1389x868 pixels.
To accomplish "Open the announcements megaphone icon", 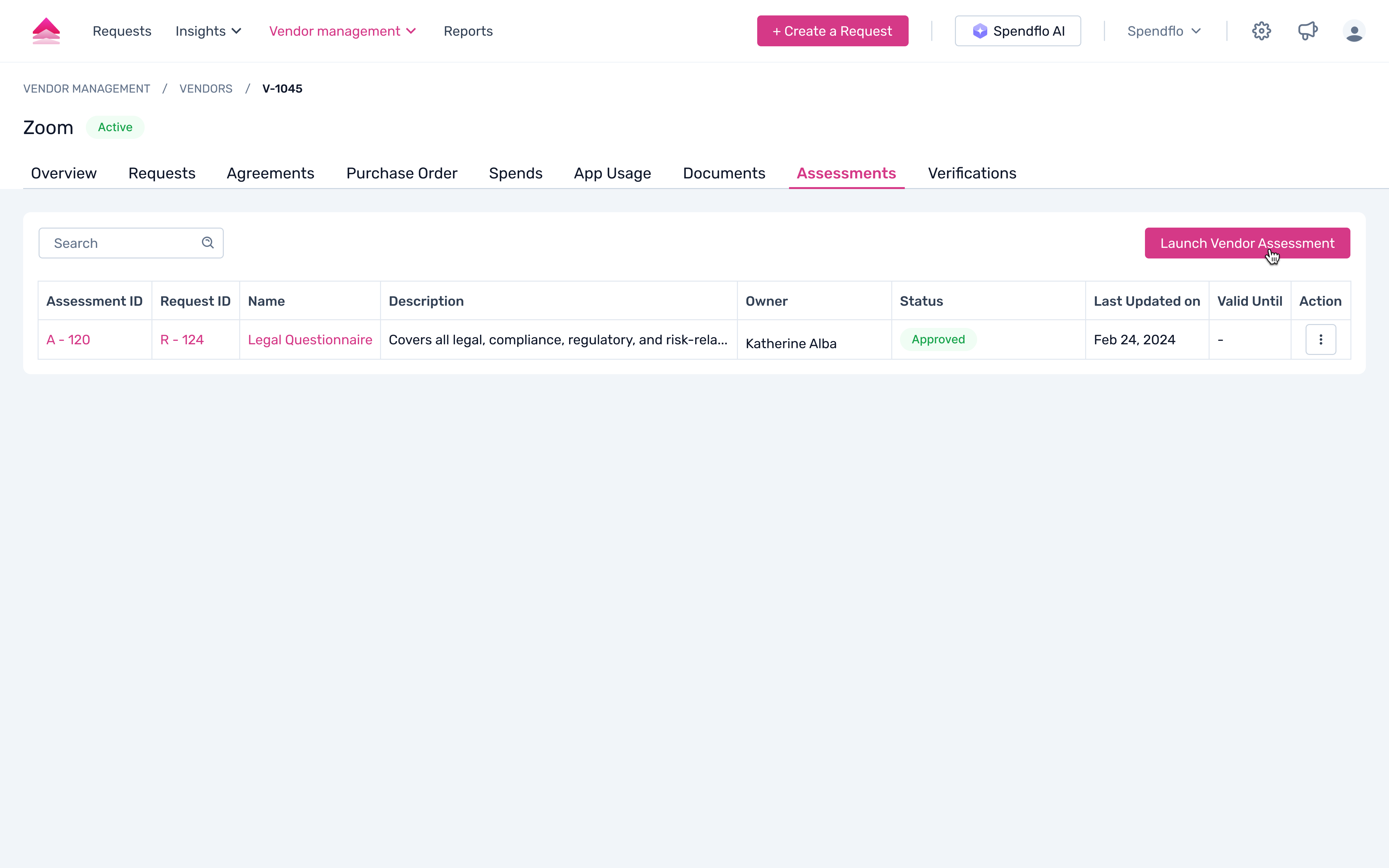I will 1308,31.
